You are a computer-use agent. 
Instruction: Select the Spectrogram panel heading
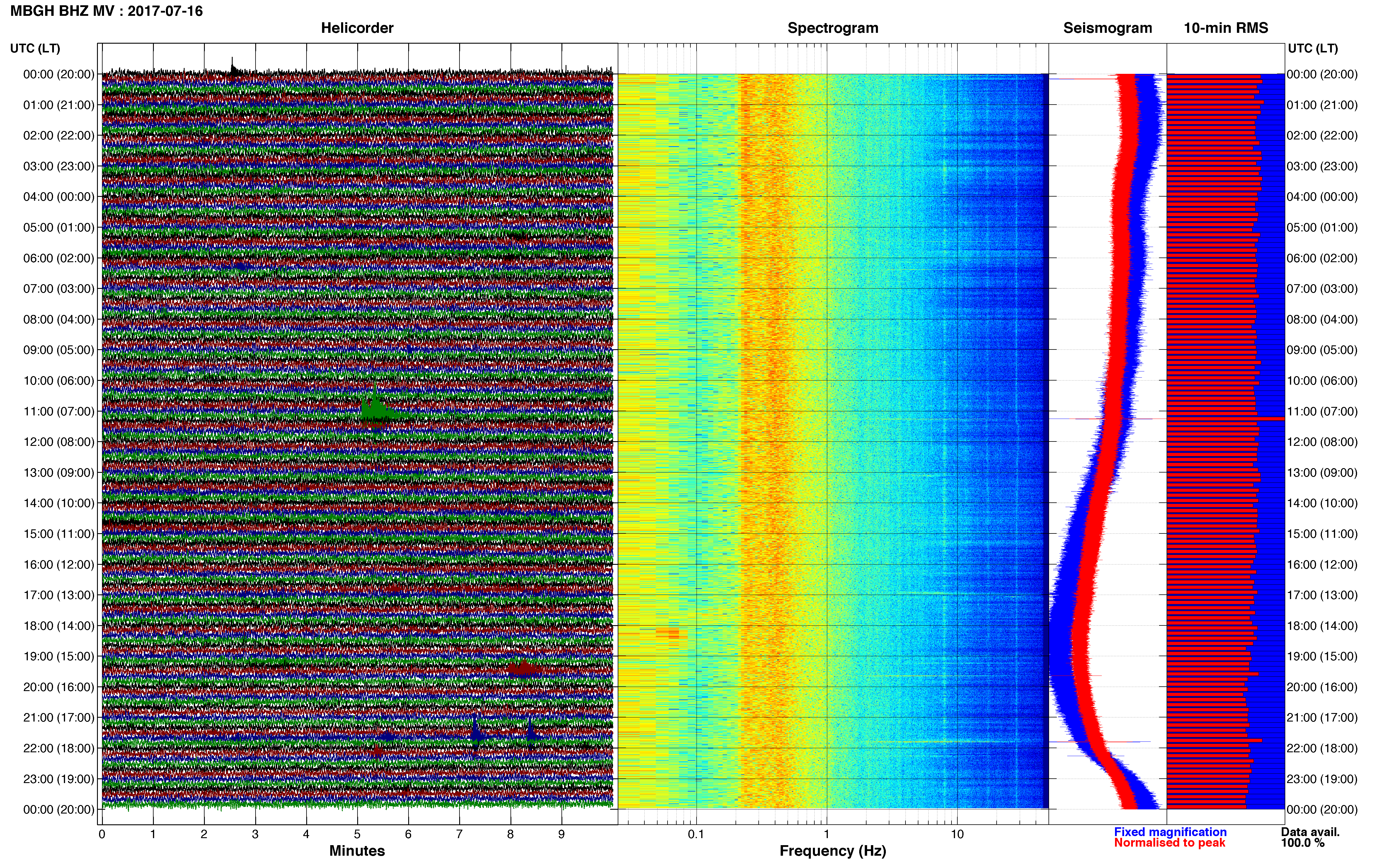coord(833,28)
